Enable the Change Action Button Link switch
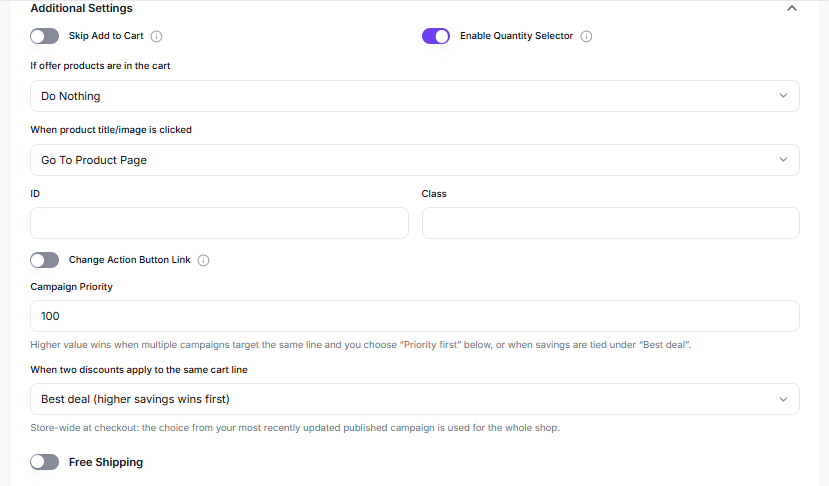 click(44, 260)
